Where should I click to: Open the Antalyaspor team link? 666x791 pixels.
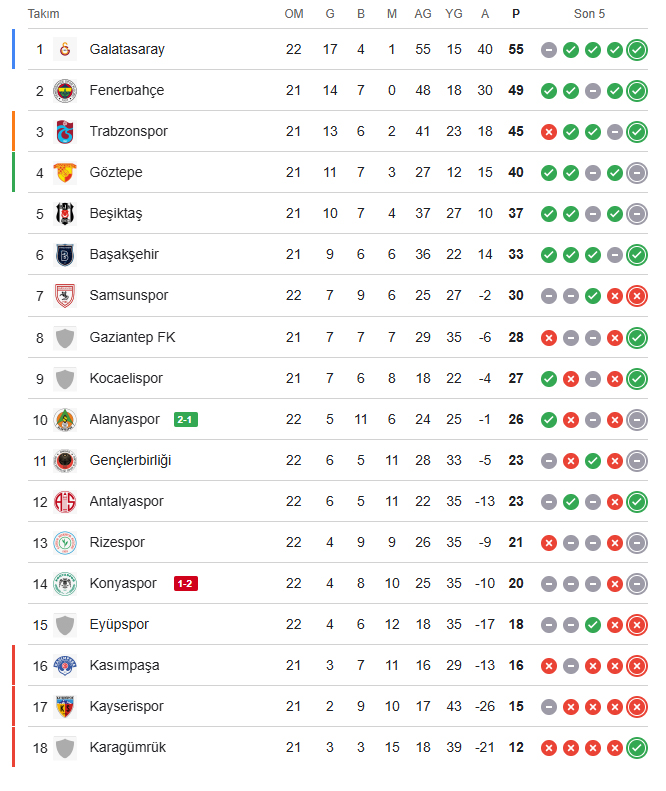click(x=126, y=501)
